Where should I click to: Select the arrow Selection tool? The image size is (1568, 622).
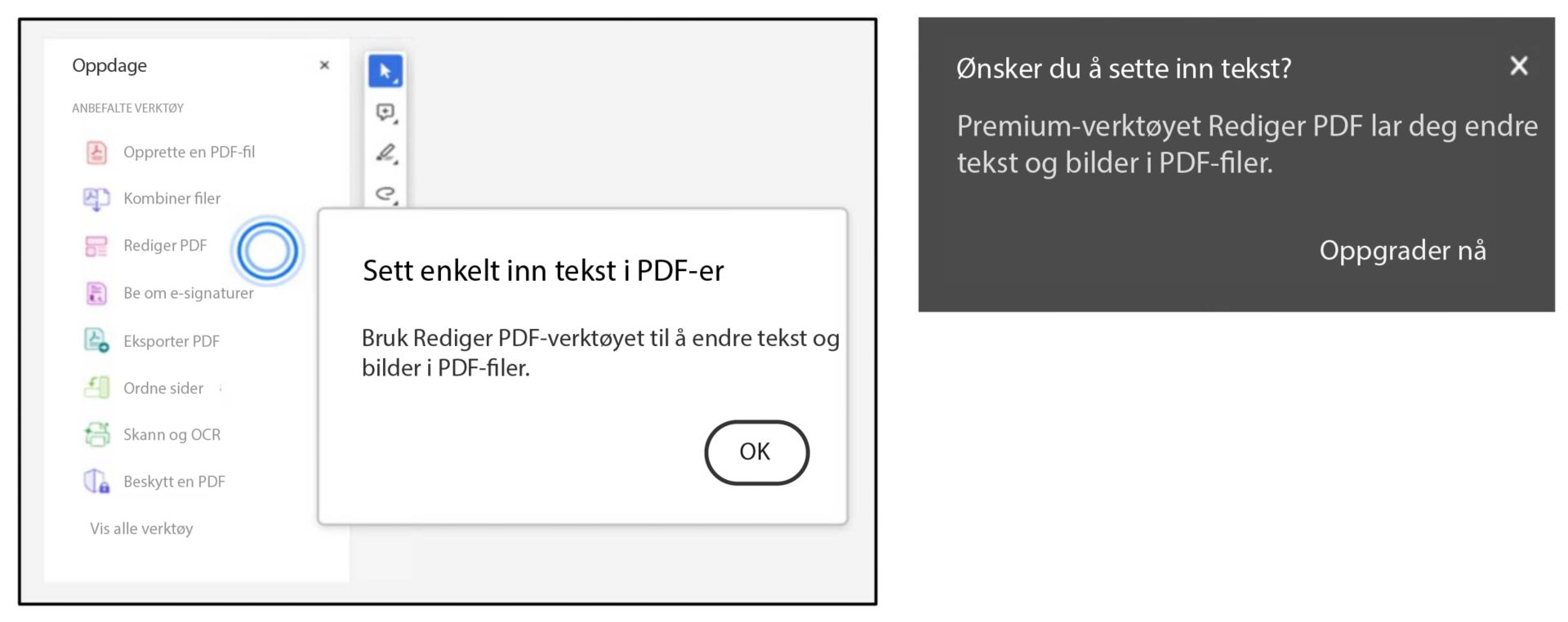click(x=386, y=70)
